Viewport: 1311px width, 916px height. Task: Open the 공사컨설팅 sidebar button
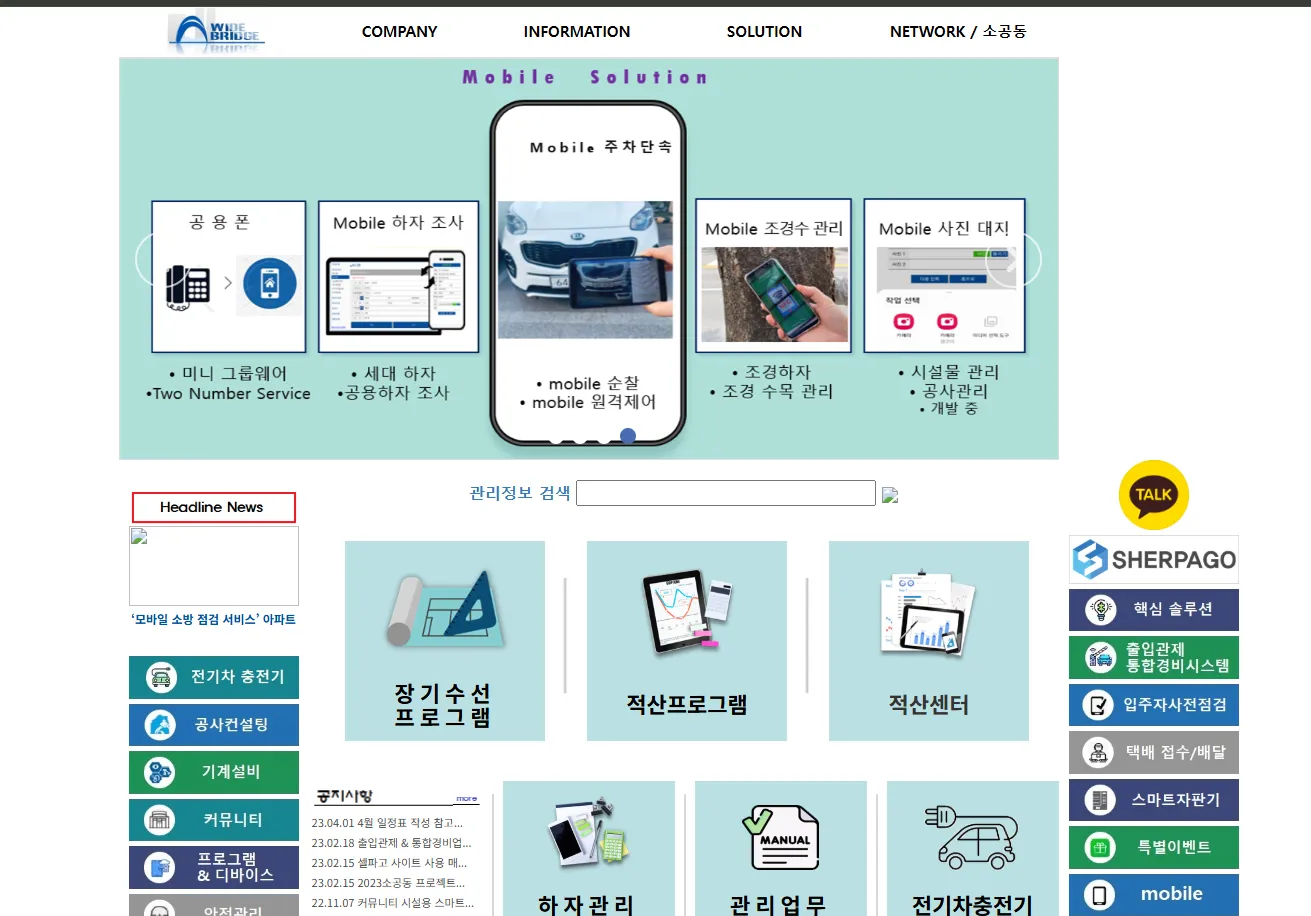[214, 725]
